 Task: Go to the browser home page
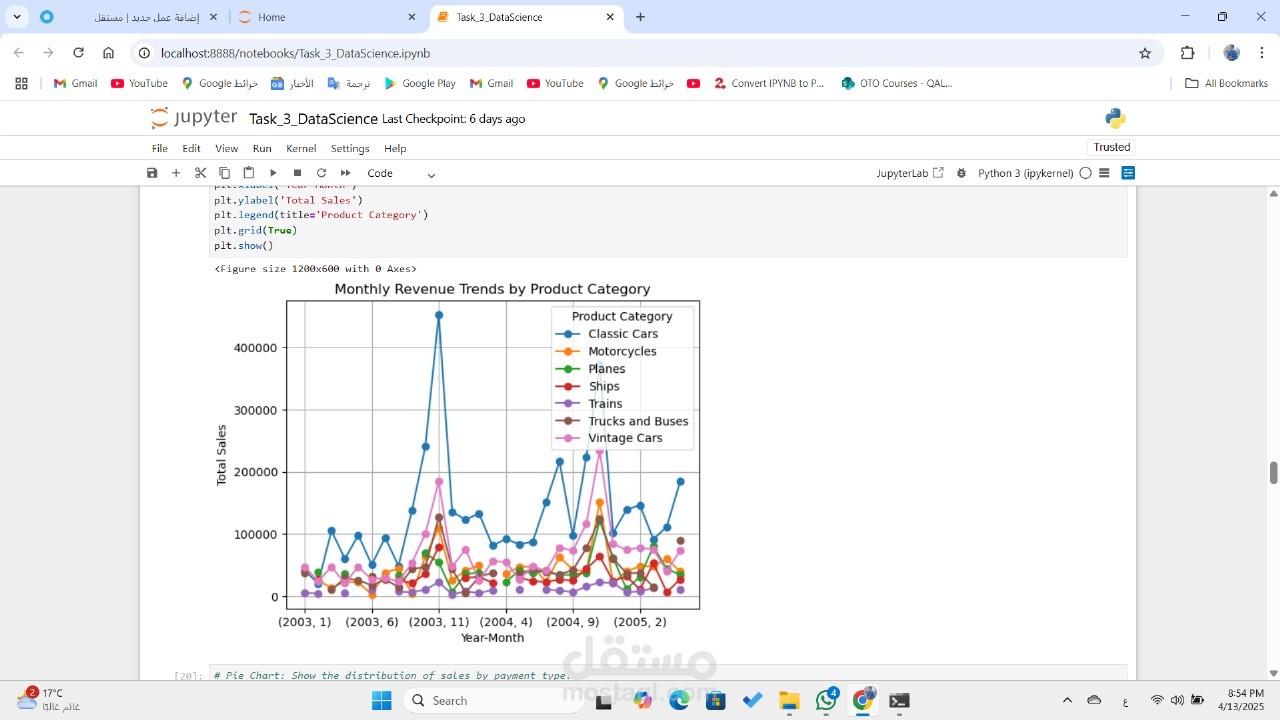108,53
